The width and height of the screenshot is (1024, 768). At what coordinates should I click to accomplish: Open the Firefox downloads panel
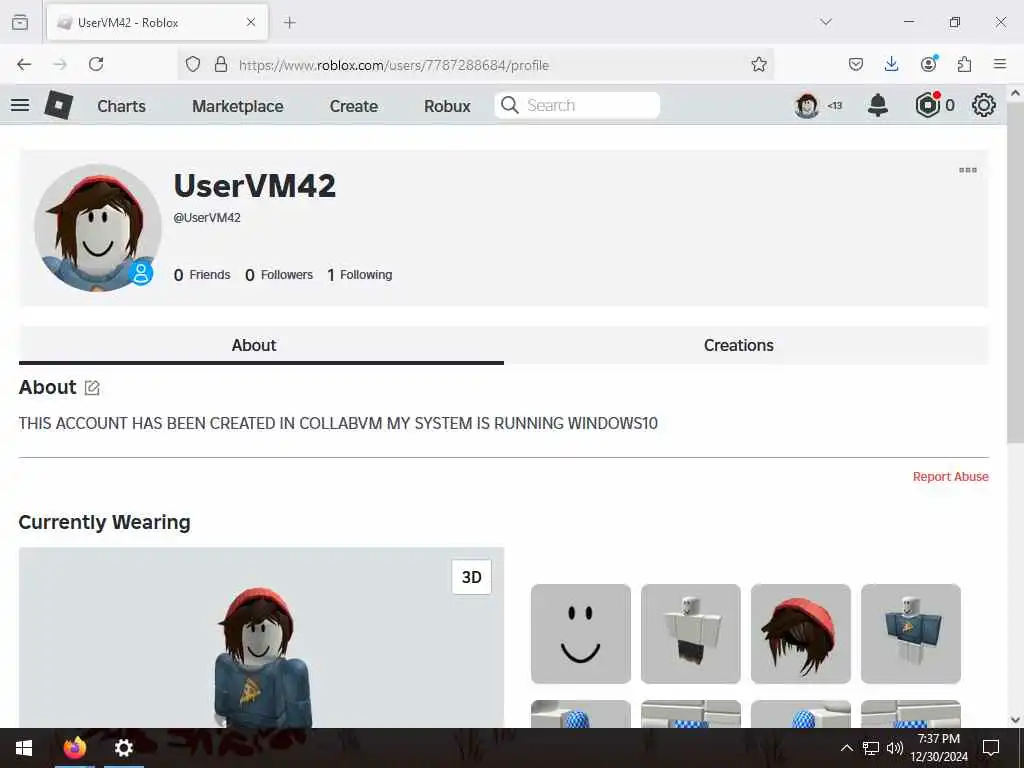pyautogui.click(x=891, y=64)
